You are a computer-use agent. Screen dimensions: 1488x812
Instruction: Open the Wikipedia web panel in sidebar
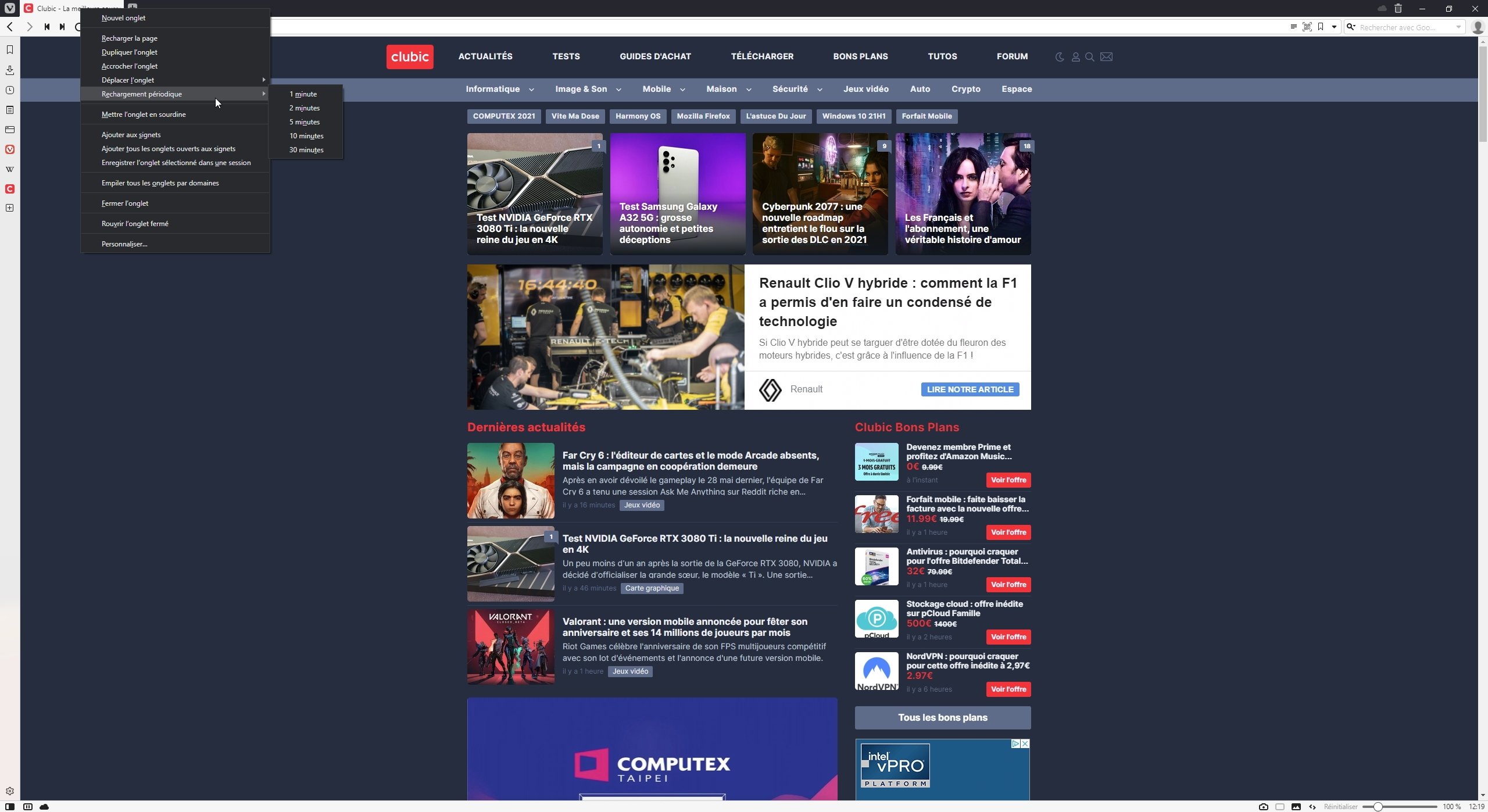click(9, 169)
